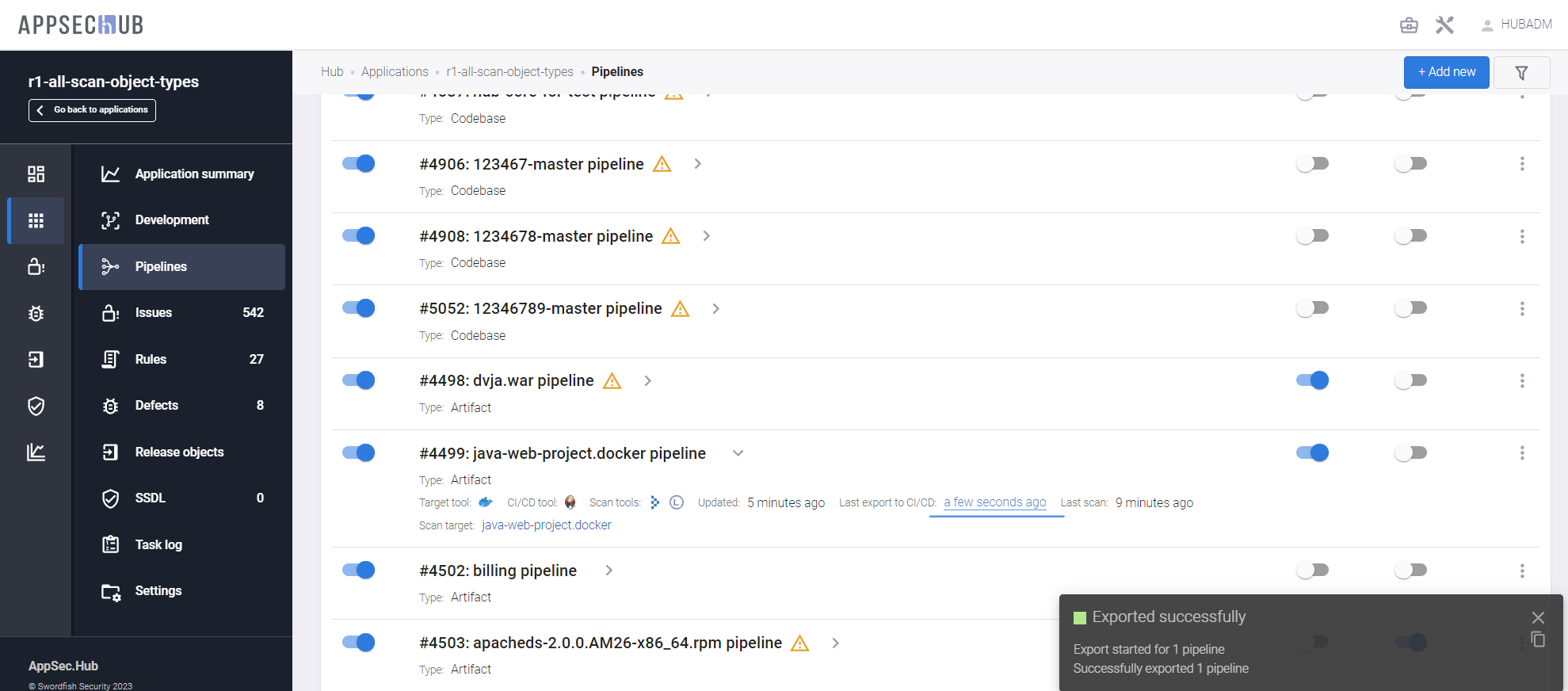Open three-dot menu for #4906 pipeline
The height and width of the screenshot is (691, 1568).
[1521, 164]
